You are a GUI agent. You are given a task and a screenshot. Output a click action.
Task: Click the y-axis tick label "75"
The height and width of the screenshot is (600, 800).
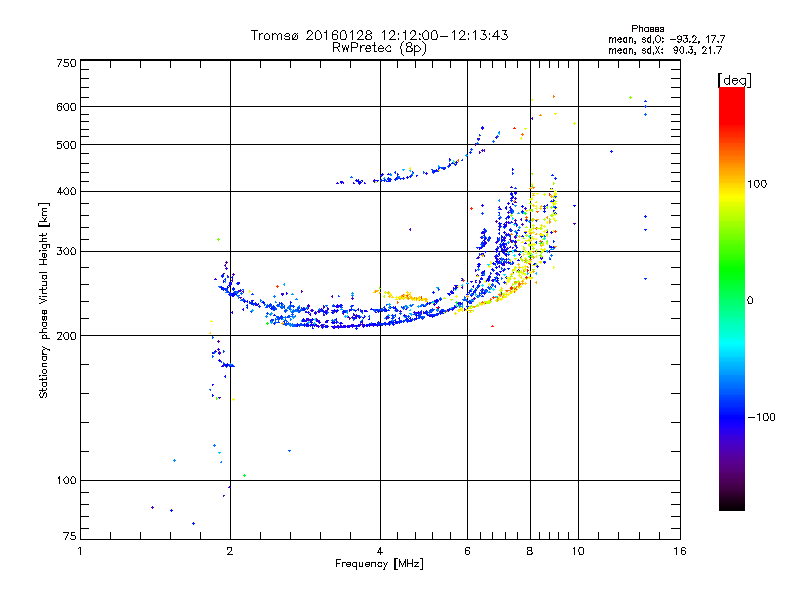click(x=70, y=536)
